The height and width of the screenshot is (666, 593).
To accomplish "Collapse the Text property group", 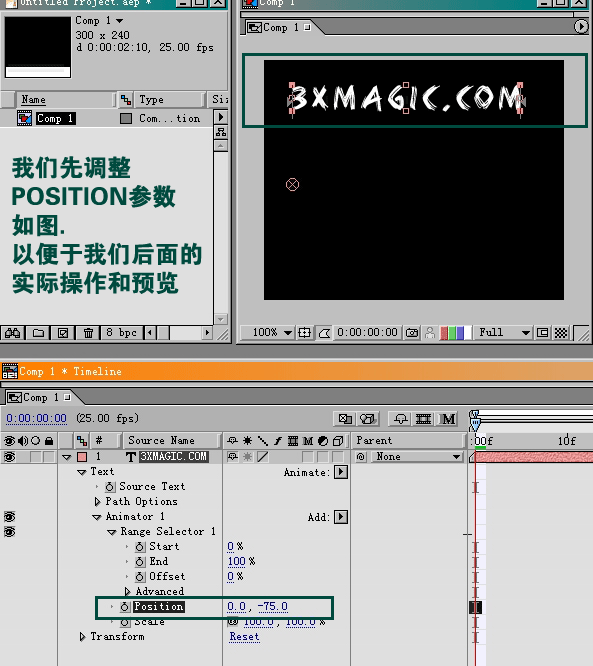I will click(82, 472).
